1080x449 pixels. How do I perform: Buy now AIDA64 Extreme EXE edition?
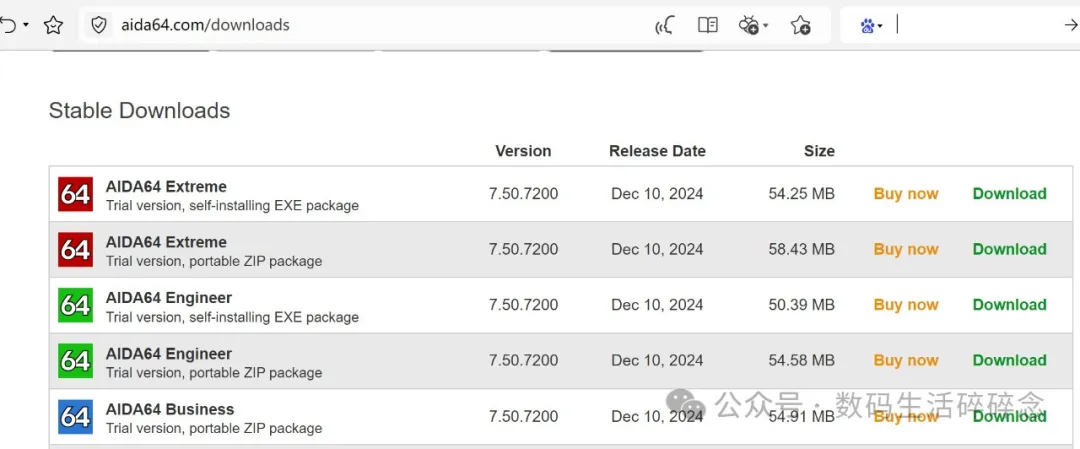(x=906, y=194)
